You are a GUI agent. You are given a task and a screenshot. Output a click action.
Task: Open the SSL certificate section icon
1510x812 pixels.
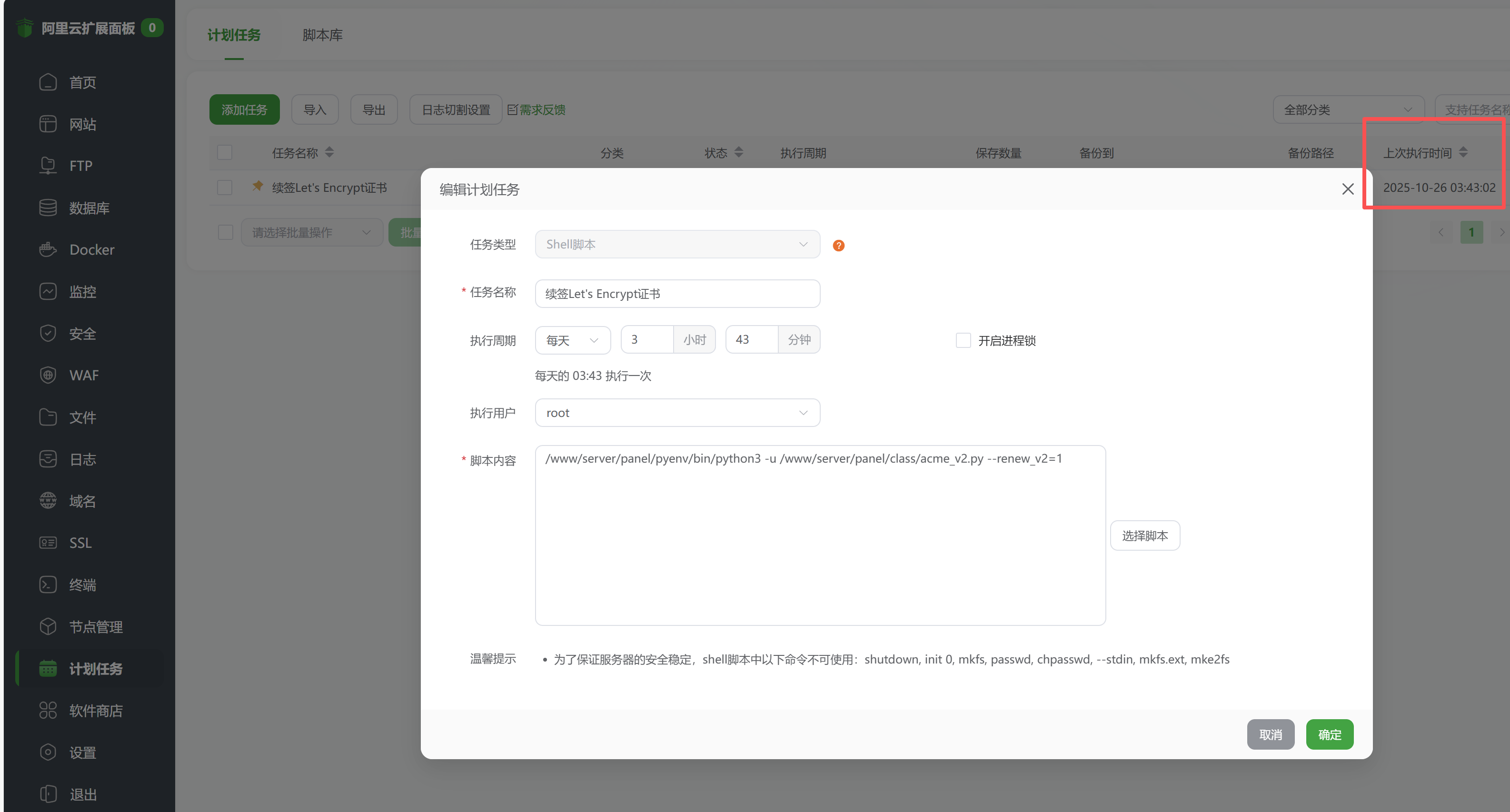coord(48,543)
